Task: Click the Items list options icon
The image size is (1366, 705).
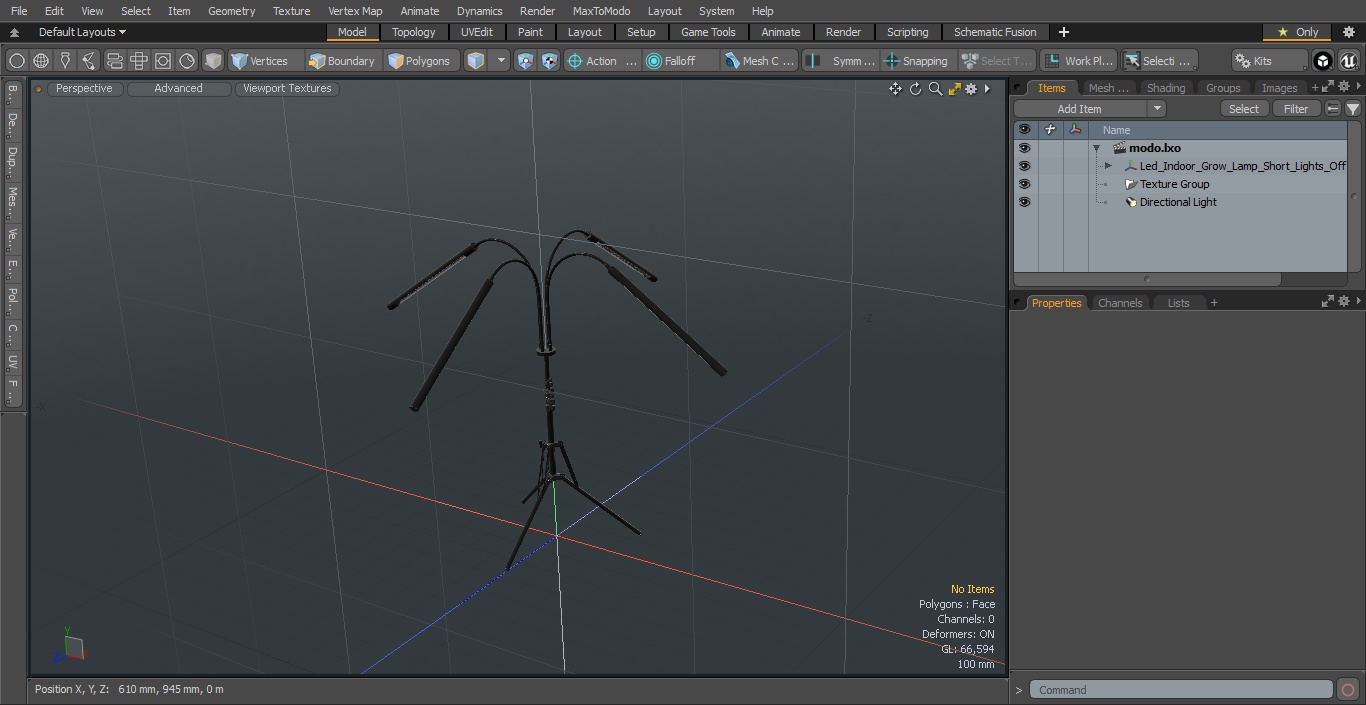Action: click(1333, 109)
